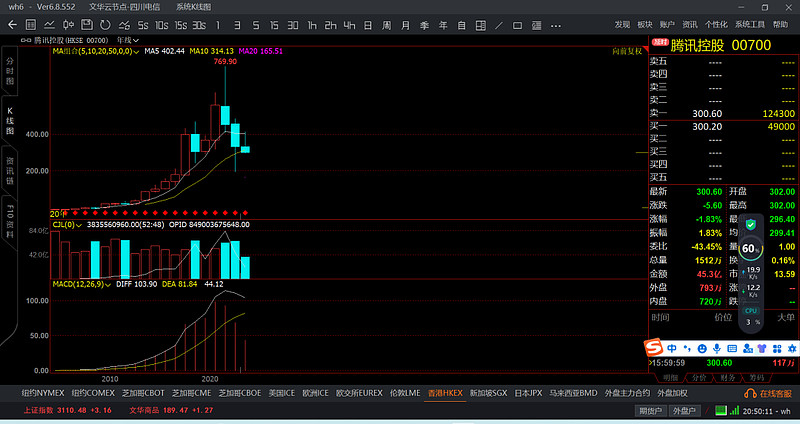The height and width of the screenshot is (424, 800).
Task: Open the quote list table icon
Action: tap(31, 24)
